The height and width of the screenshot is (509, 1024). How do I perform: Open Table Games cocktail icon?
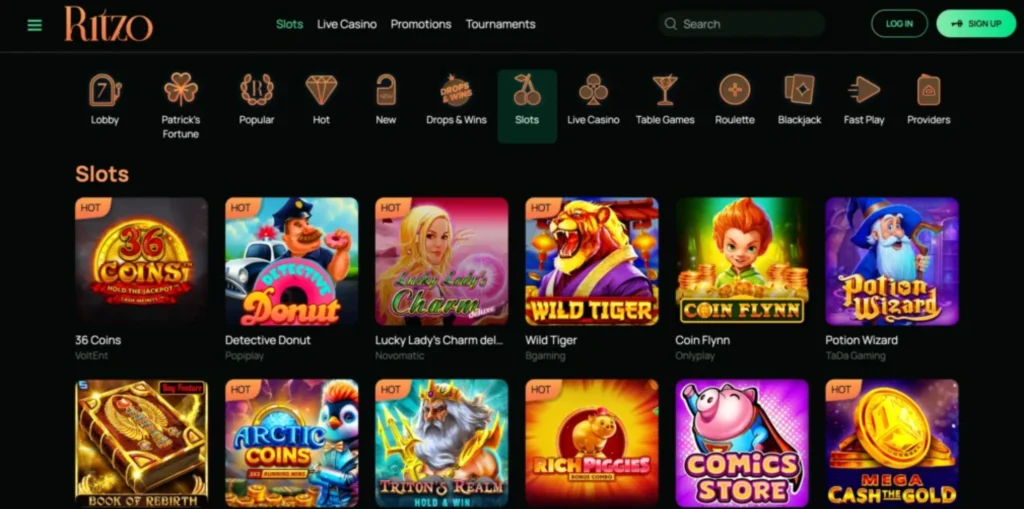[665, 90]
